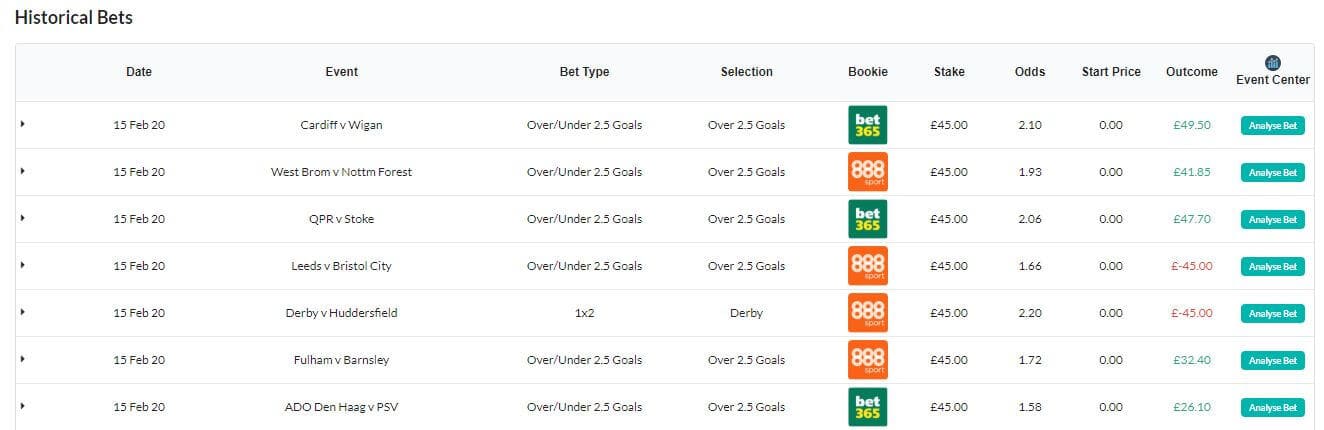Click 888sport logo in Derby v Huddersfield row
Screen dimensions: 1324x430
tap(867, 313)
